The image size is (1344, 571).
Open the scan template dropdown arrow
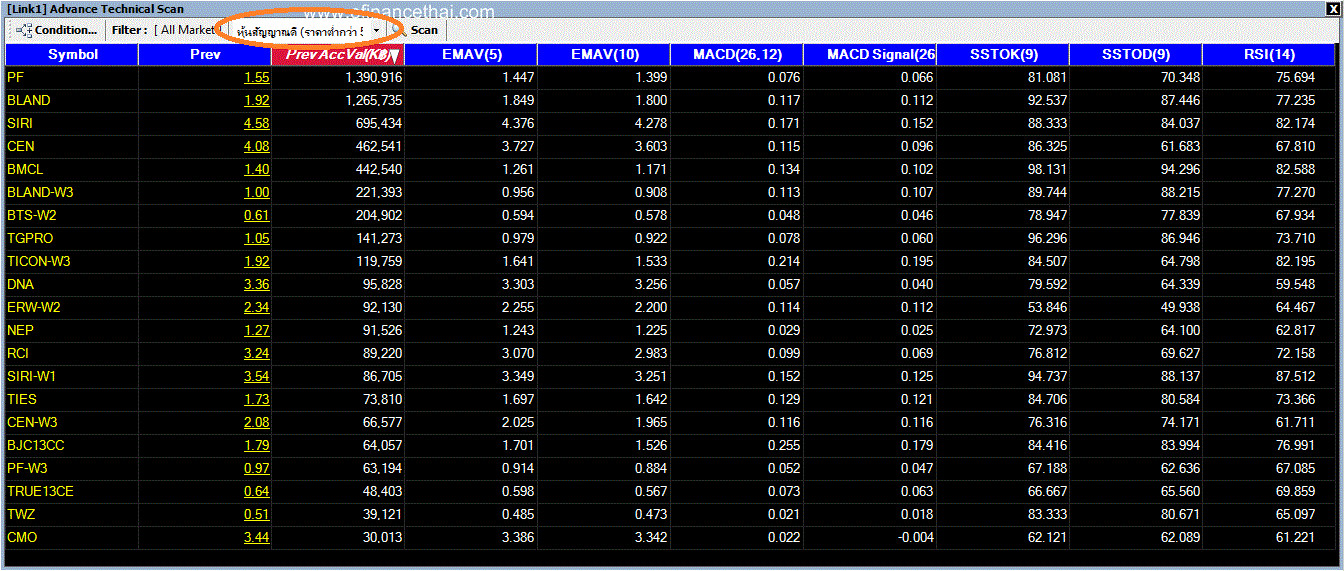click(x=376, y=31)
